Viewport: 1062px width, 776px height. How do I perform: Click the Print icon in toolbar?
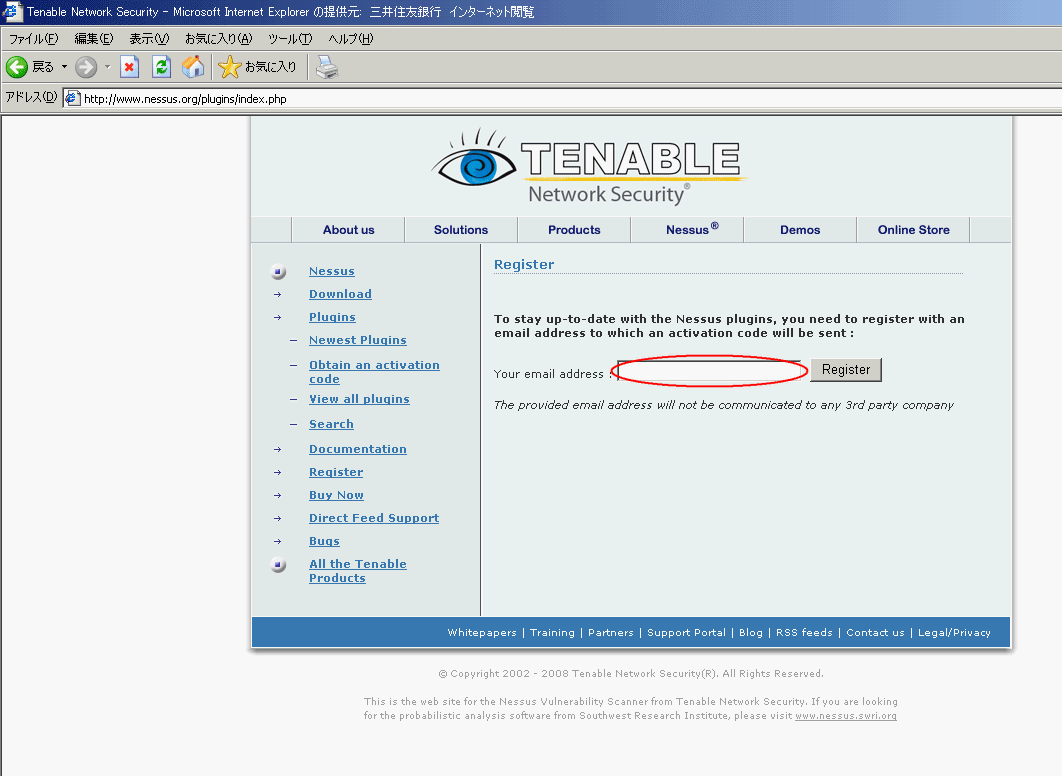[x=327, y=67]
